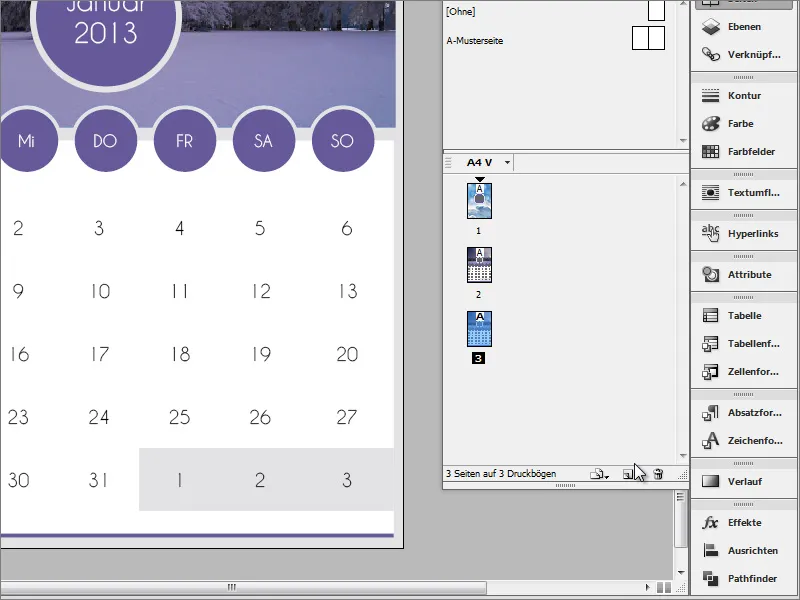Viewport: 800px width, 600px height.
Task: Click the Mi weekday circle
Action: coord(27,141)
